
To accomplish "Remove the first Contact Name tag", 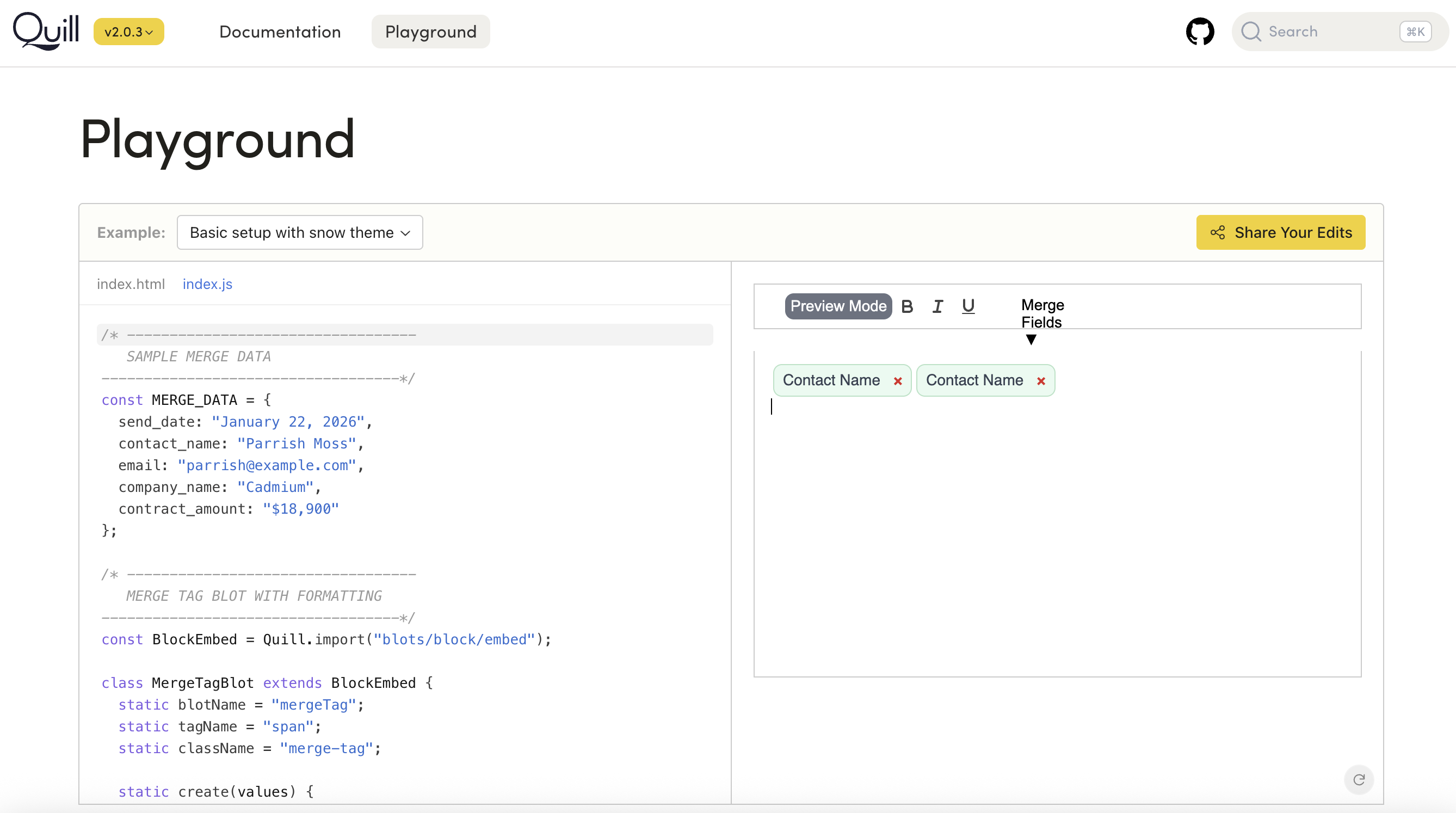I will coord(897,381).
